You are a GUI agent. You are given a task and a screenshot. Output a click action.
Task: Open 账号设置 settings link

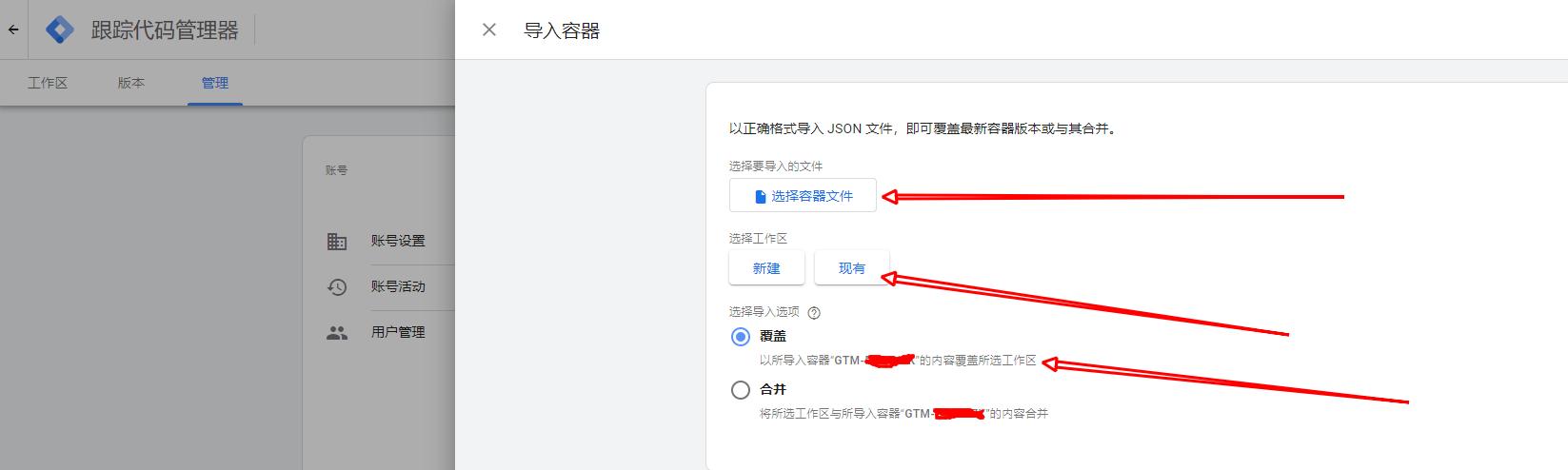click(398, 241)
